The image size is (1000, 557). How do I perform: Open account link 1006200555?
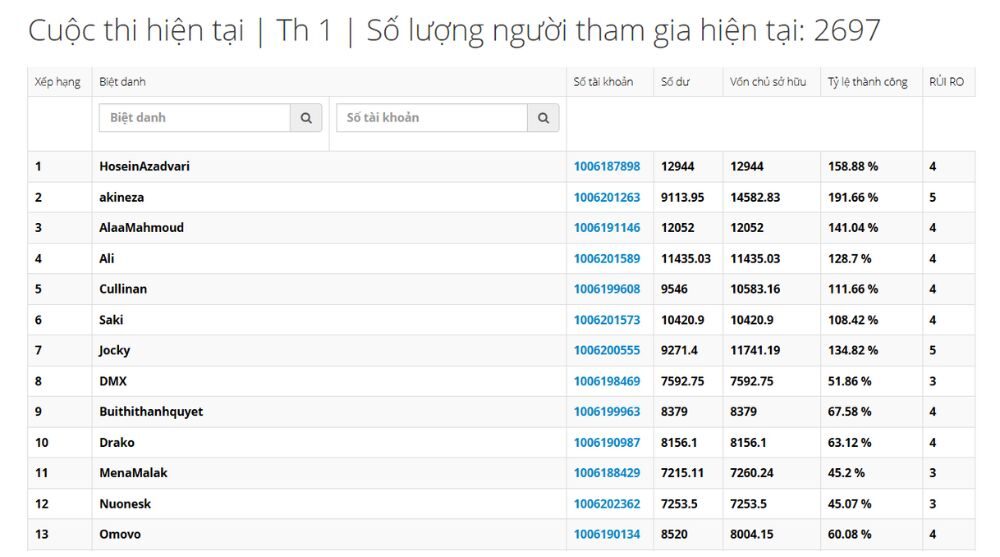[607, 350]
